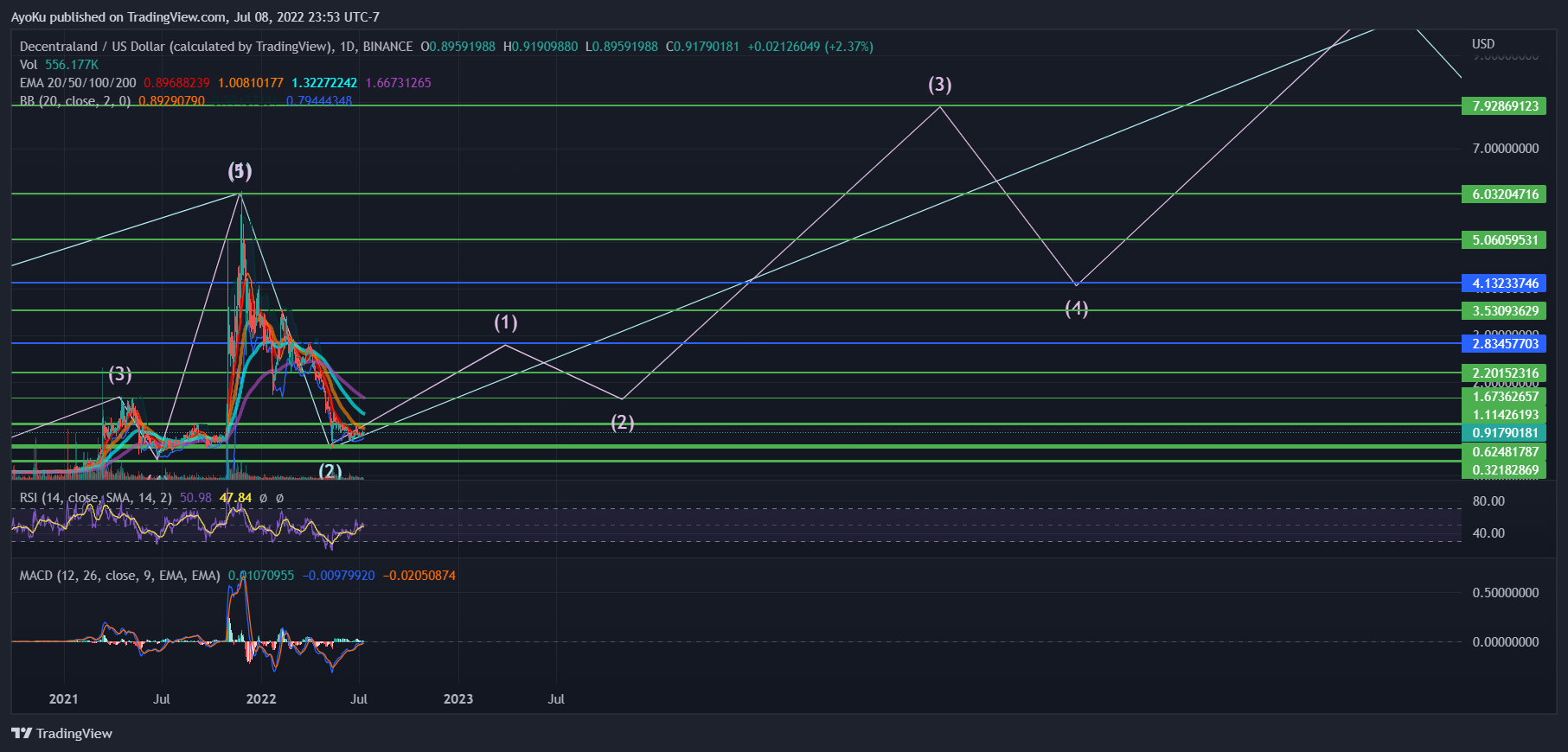Click the Decentraland / US Dollar chart title

[x=216, y=47]
